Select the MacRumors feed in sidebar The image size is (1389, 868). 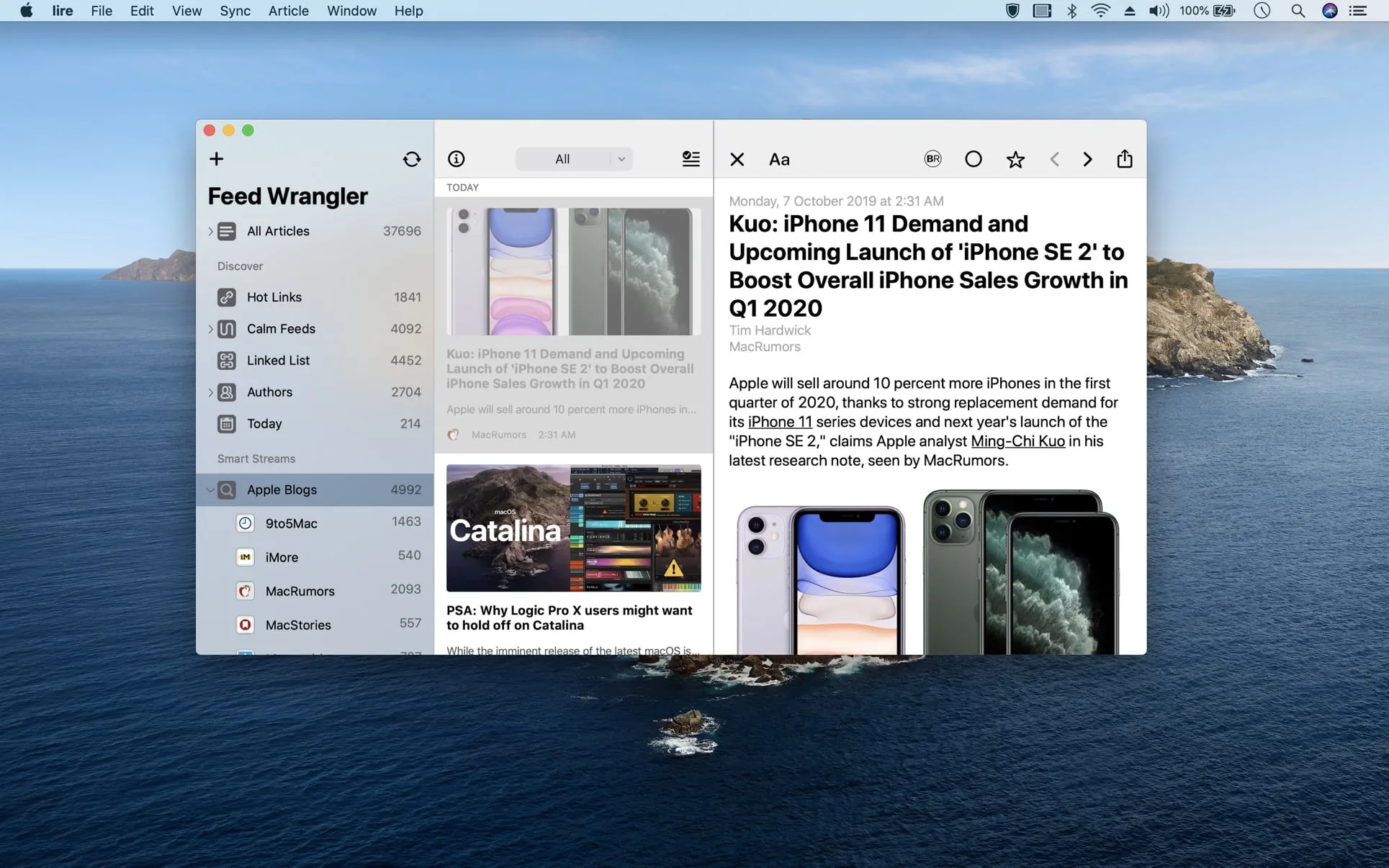[300, 591]
